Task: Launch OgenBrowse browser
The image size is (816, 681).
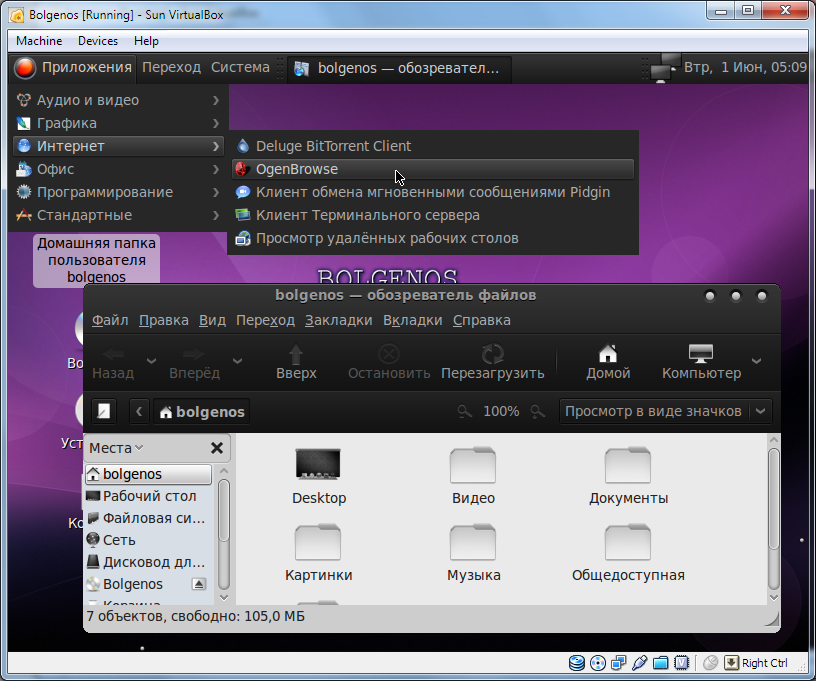Action: point(433,169)
